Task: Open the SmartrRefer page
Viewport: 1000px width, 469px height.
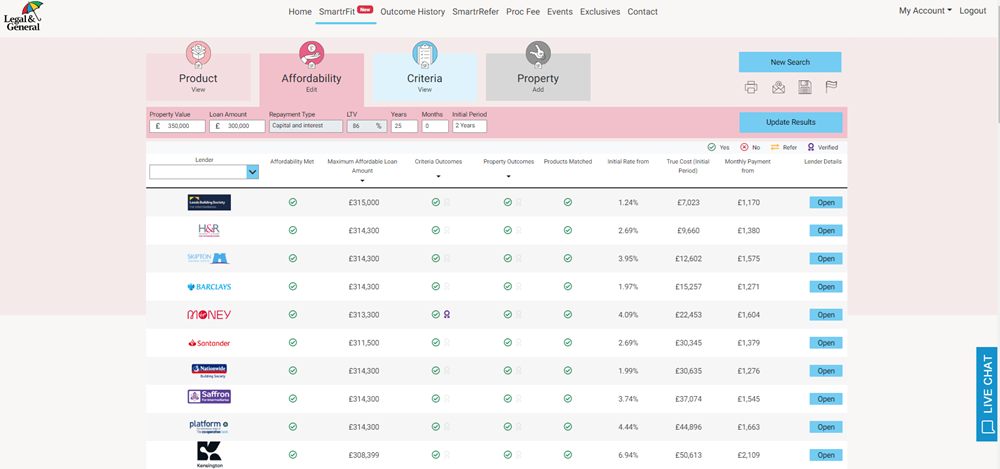Action: (476, 11)
